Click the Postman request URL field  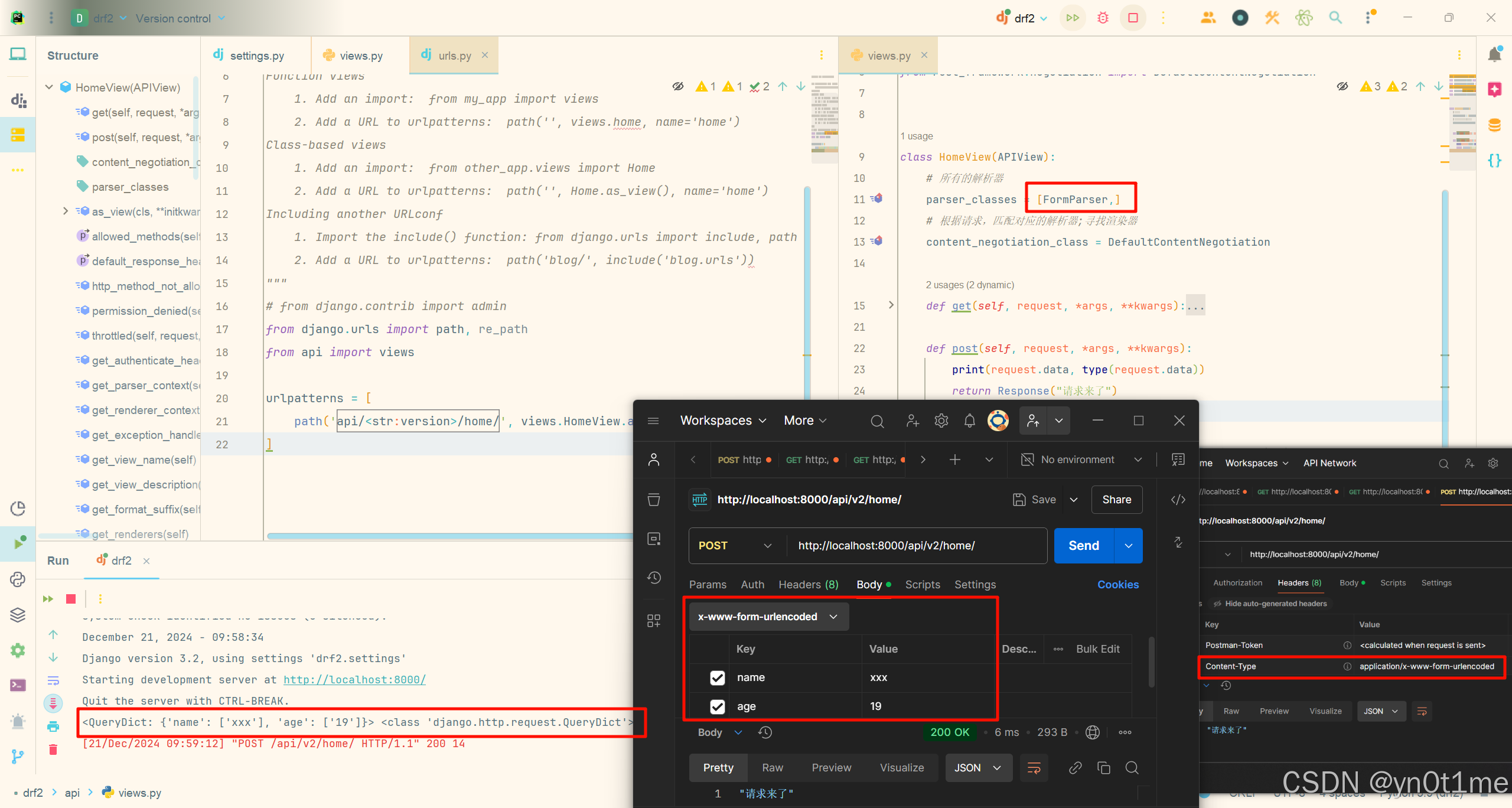(915, 546)
